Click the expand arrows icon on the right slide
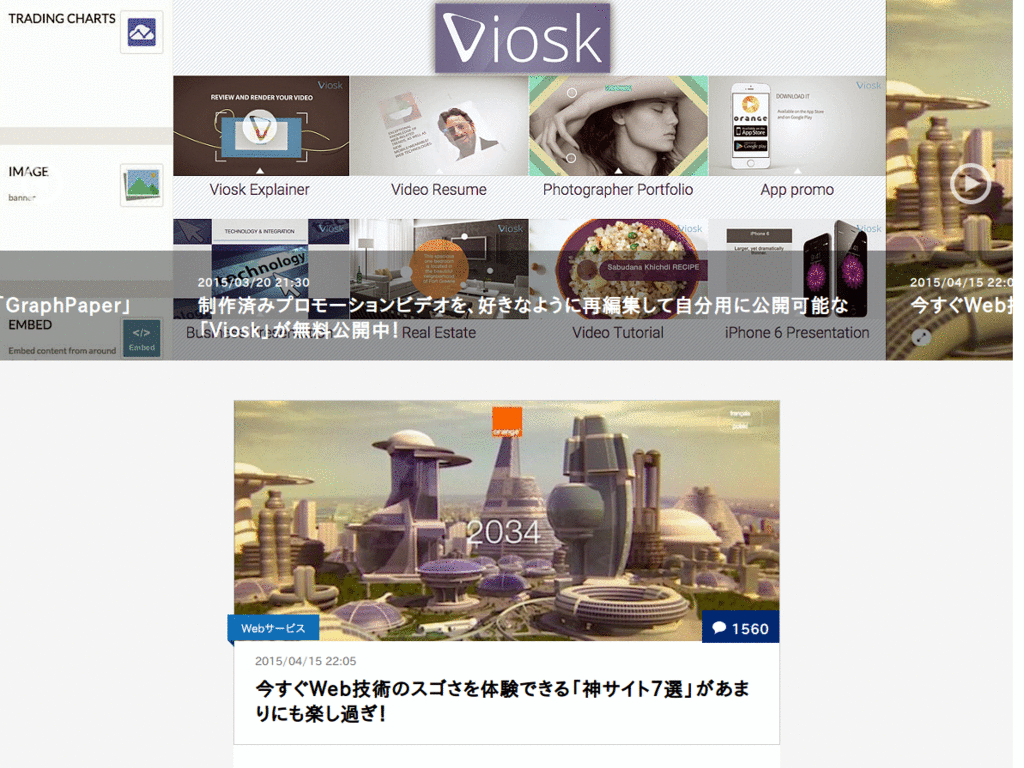This screenshot has height=768, width=1024. pos(921,337)
